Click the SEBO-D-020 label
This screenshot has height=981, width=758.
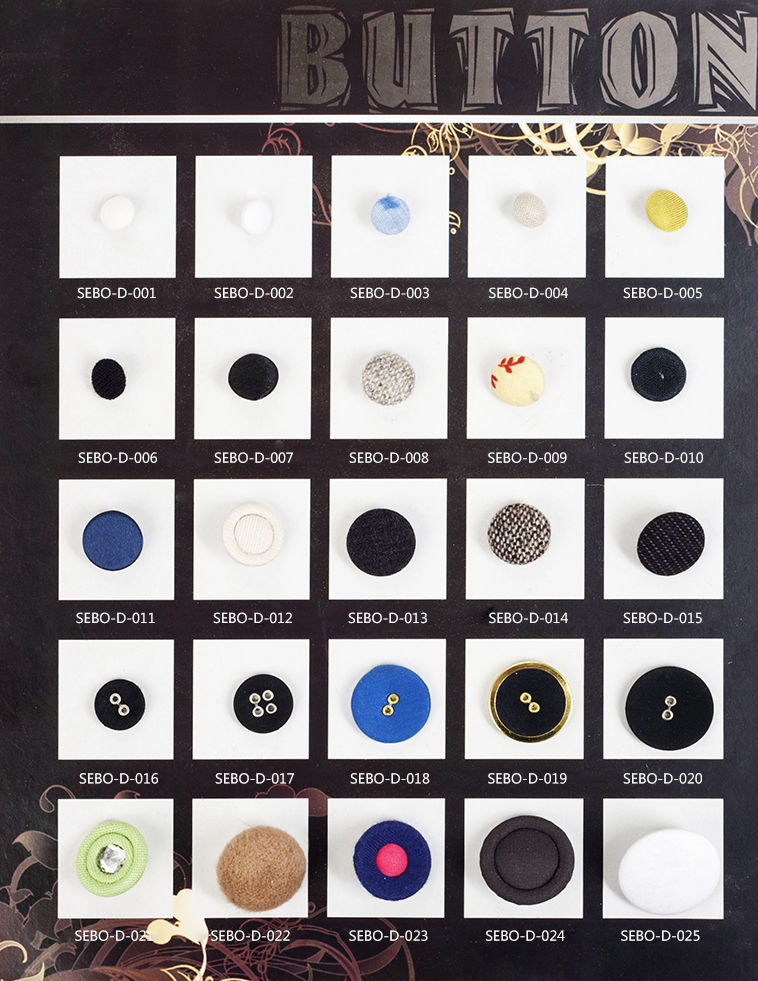click(662, 779)
